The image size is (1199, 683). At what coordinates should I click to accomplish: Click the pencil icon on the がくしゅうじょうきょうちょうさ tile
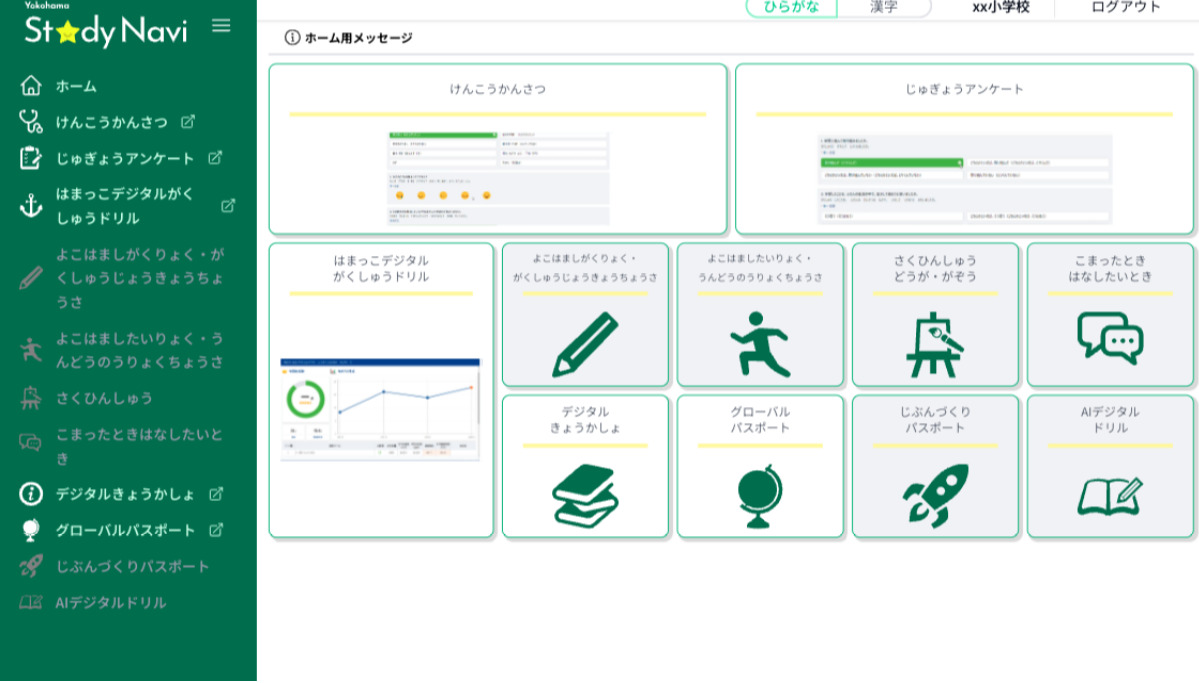[585, 345]
